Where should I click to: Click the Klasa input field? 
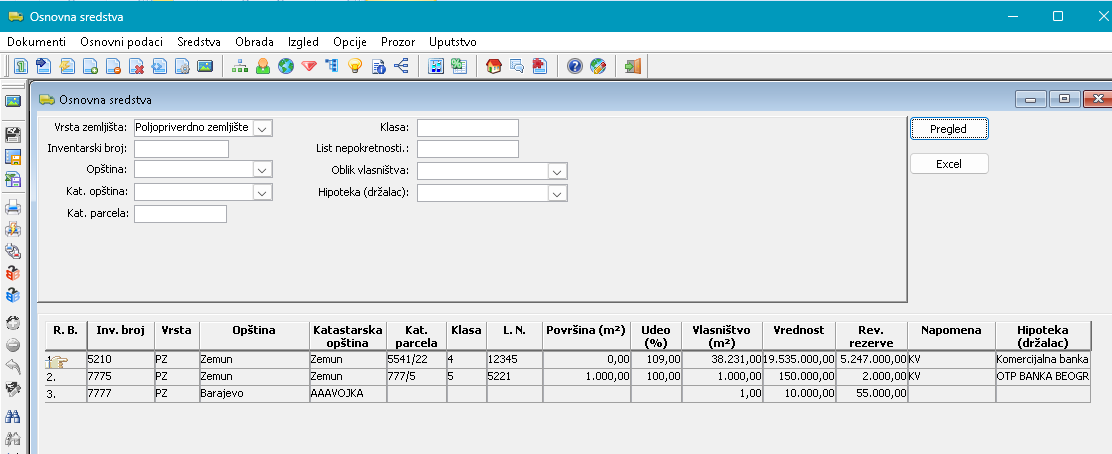coord(468,128)
